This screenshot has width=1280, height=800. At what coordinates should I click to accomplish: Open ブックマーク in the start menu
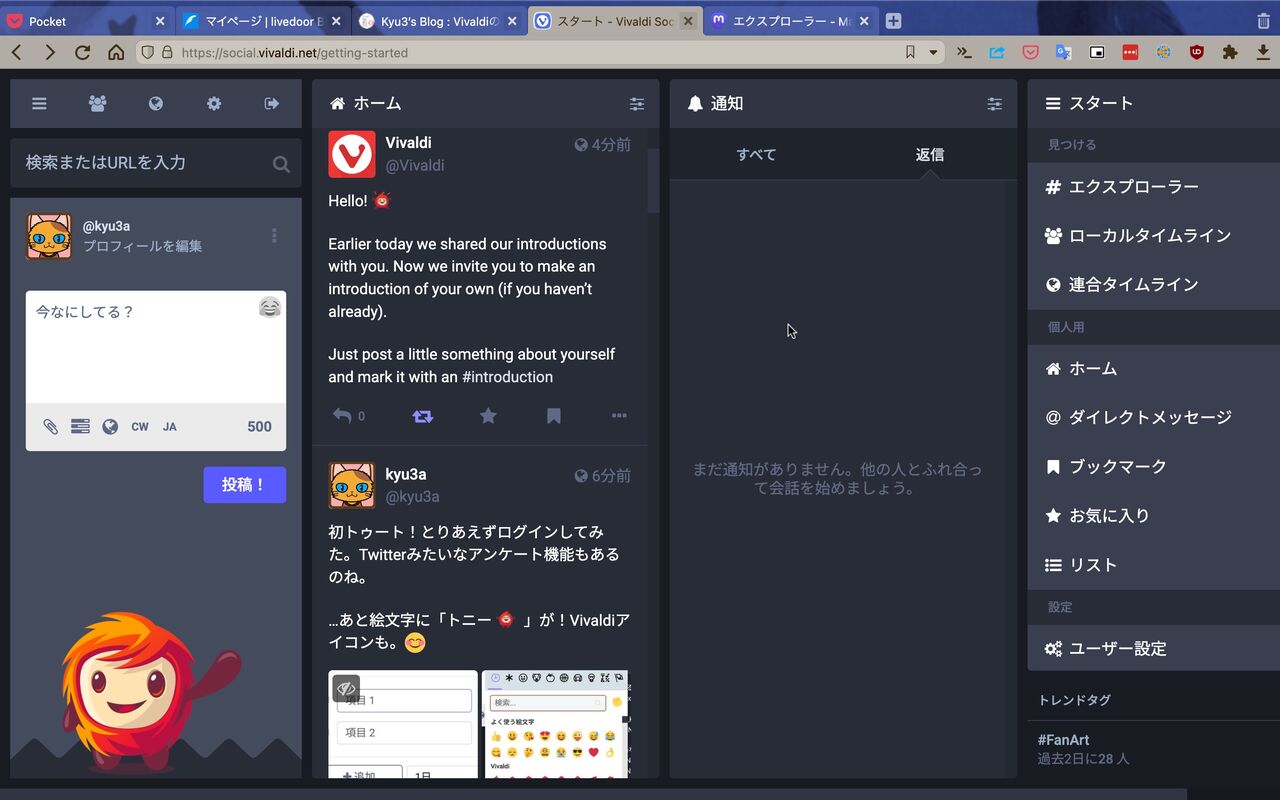click(x=1153, y=467)
